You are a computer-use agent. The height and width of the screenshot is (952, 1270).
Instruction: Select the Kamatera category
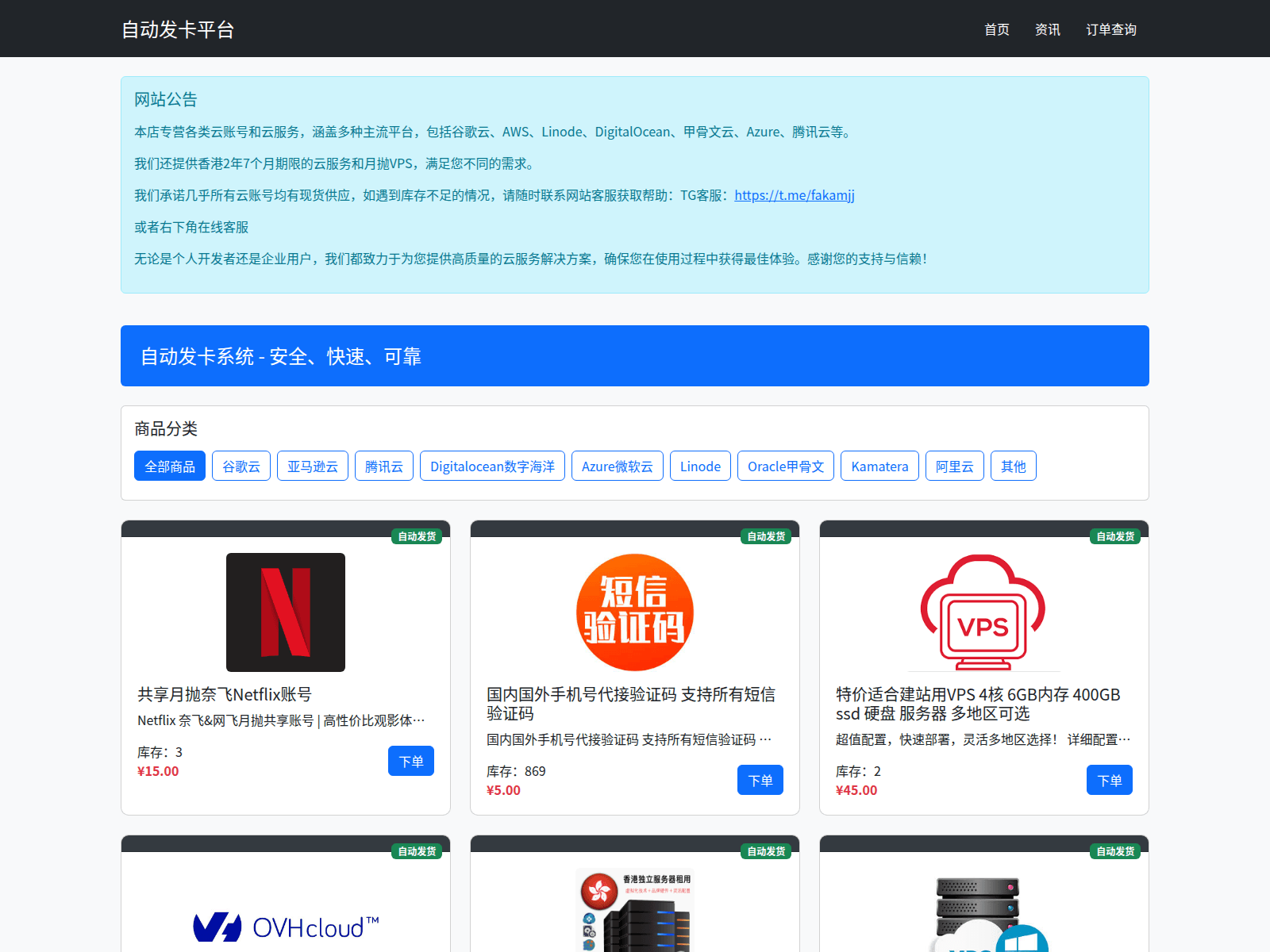tap(879, 466)
